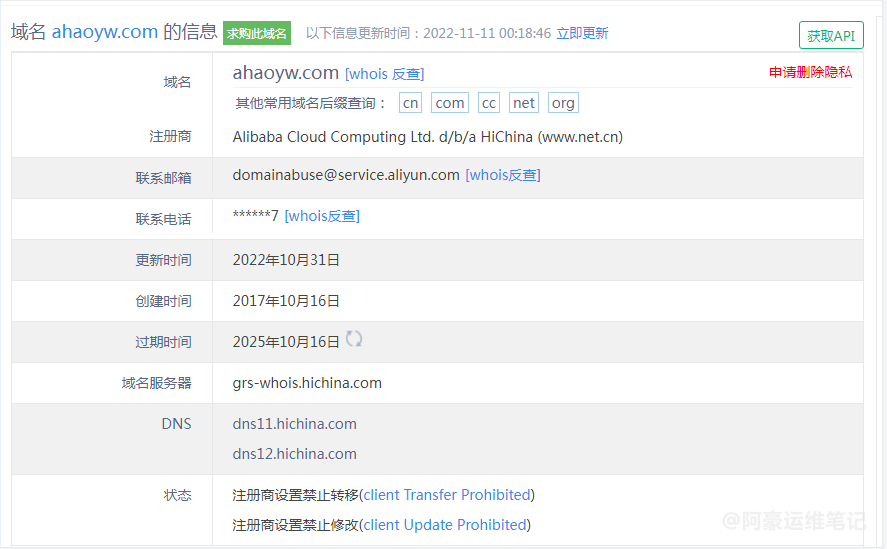Viewport: 887px width, 549px height.
Task: Open the client Update Prohibited link
Action: (445, 525)
